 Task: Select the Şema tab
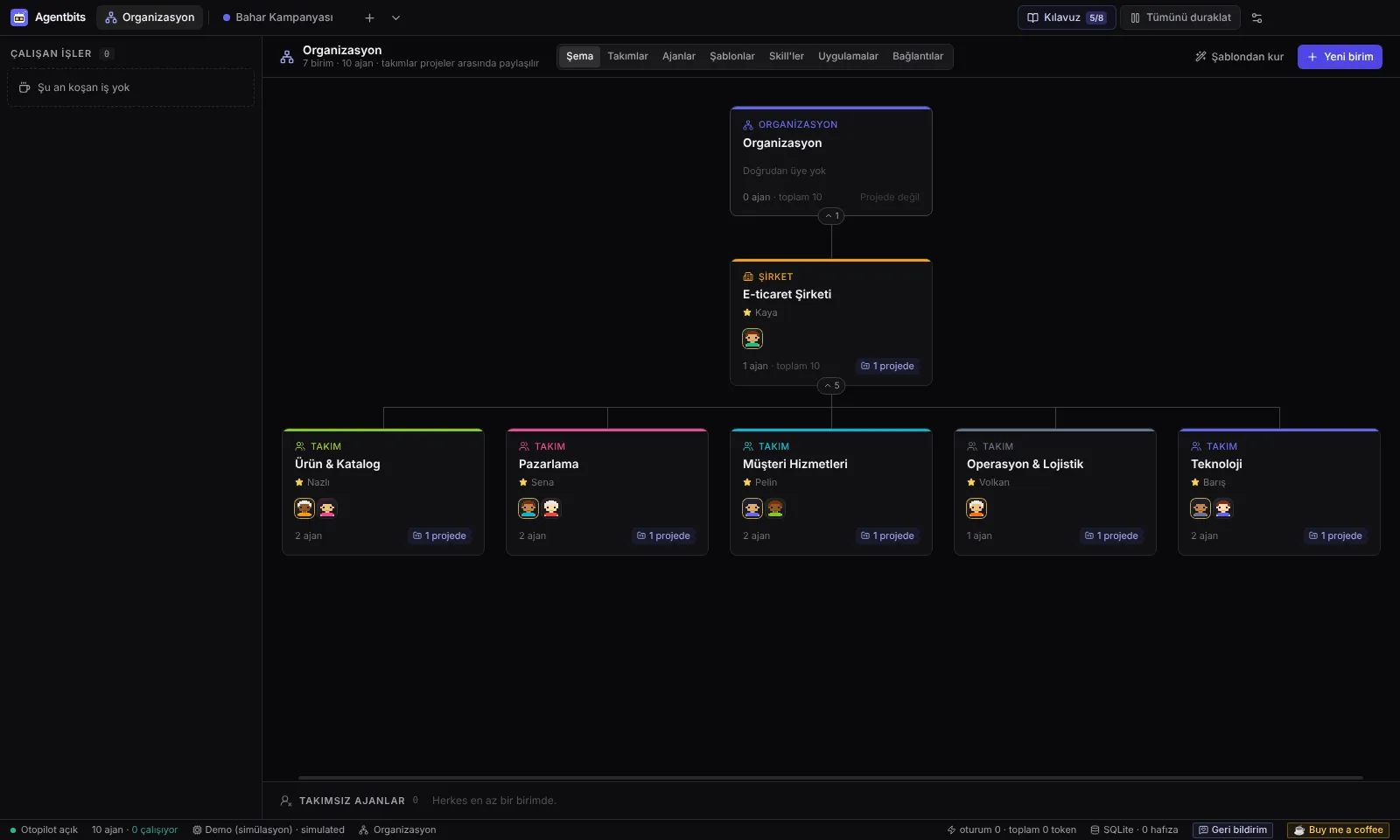tap(579, 56)
